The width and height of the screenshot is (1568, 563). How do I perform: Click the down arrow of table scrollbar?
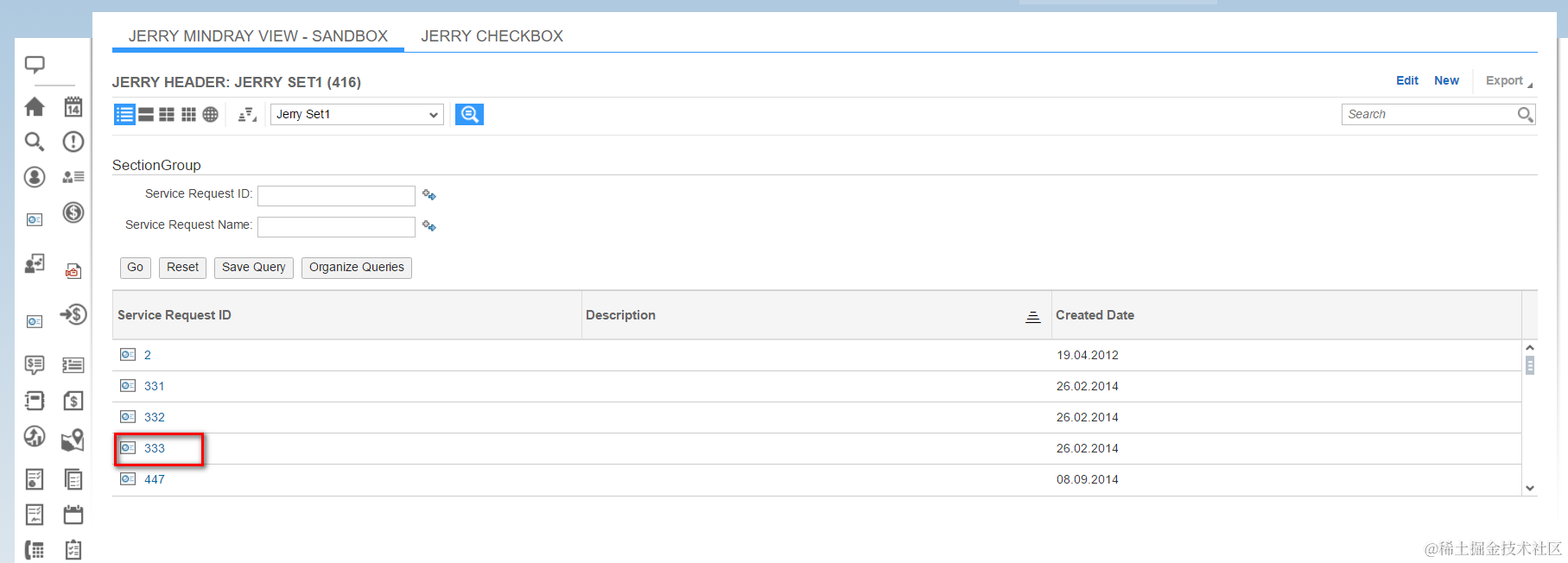1530,488
